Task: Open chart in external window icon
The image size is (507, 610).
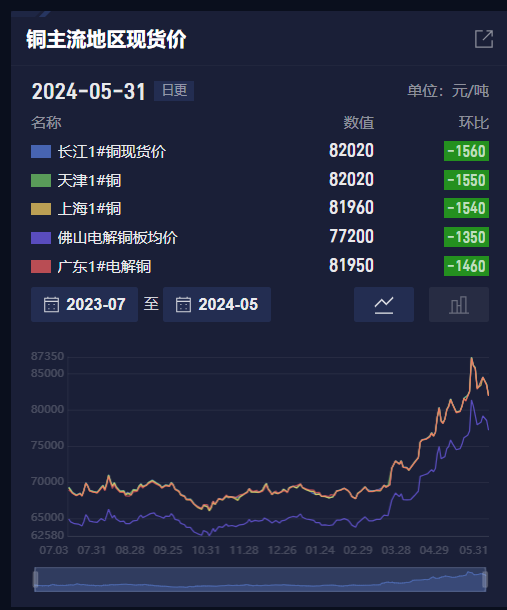Action: click(x=484, y=39)
